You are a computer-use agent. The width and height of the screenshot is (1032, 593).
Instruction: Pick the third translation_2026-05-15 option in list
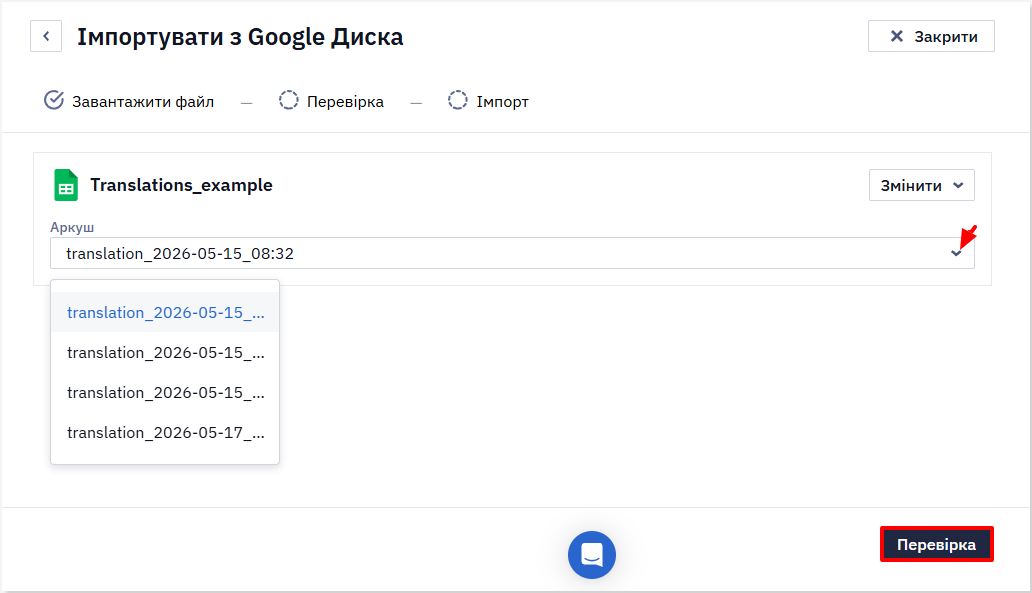tap(165, 392)
